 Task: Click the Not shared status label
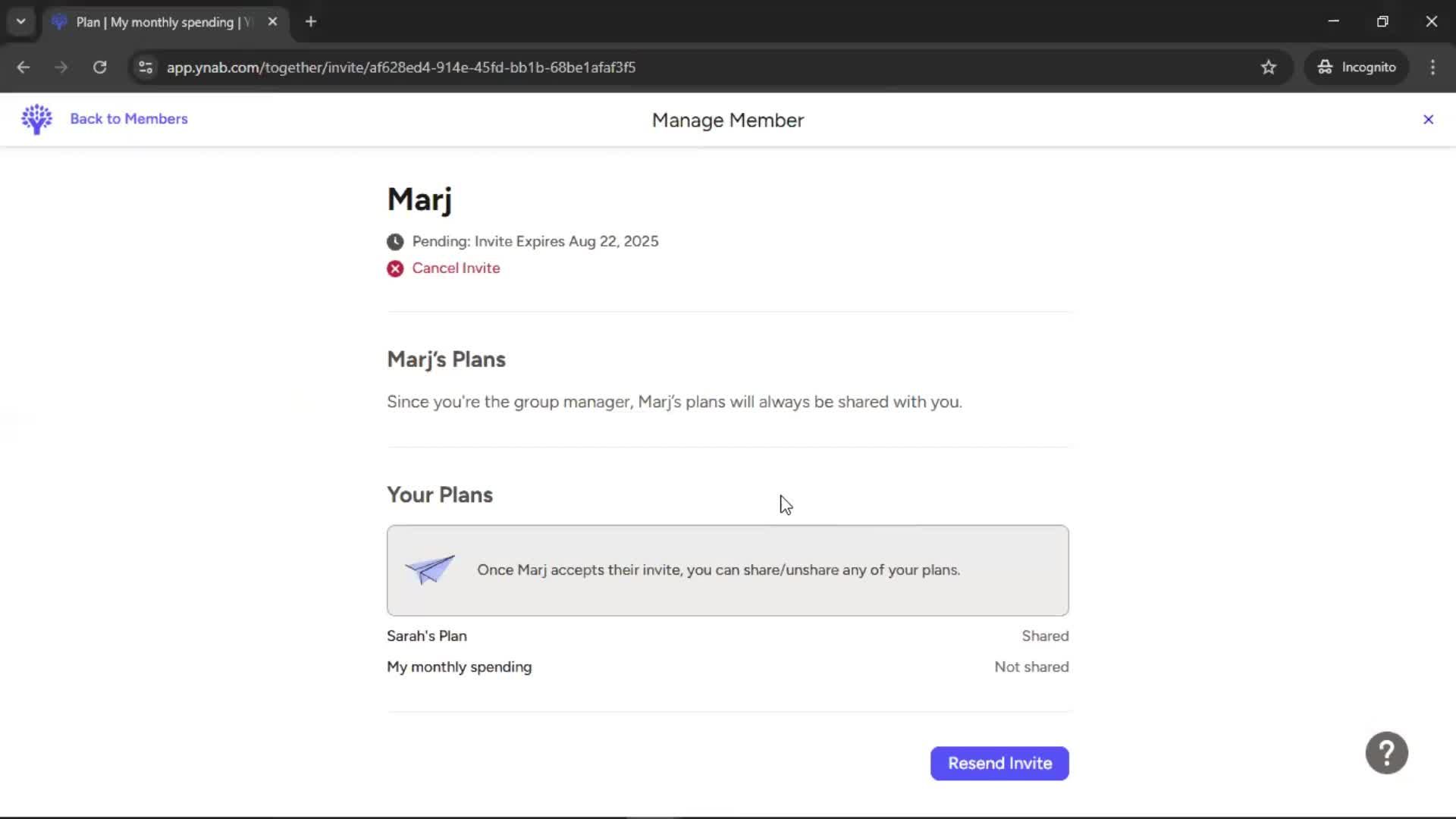coord(1031,667)
